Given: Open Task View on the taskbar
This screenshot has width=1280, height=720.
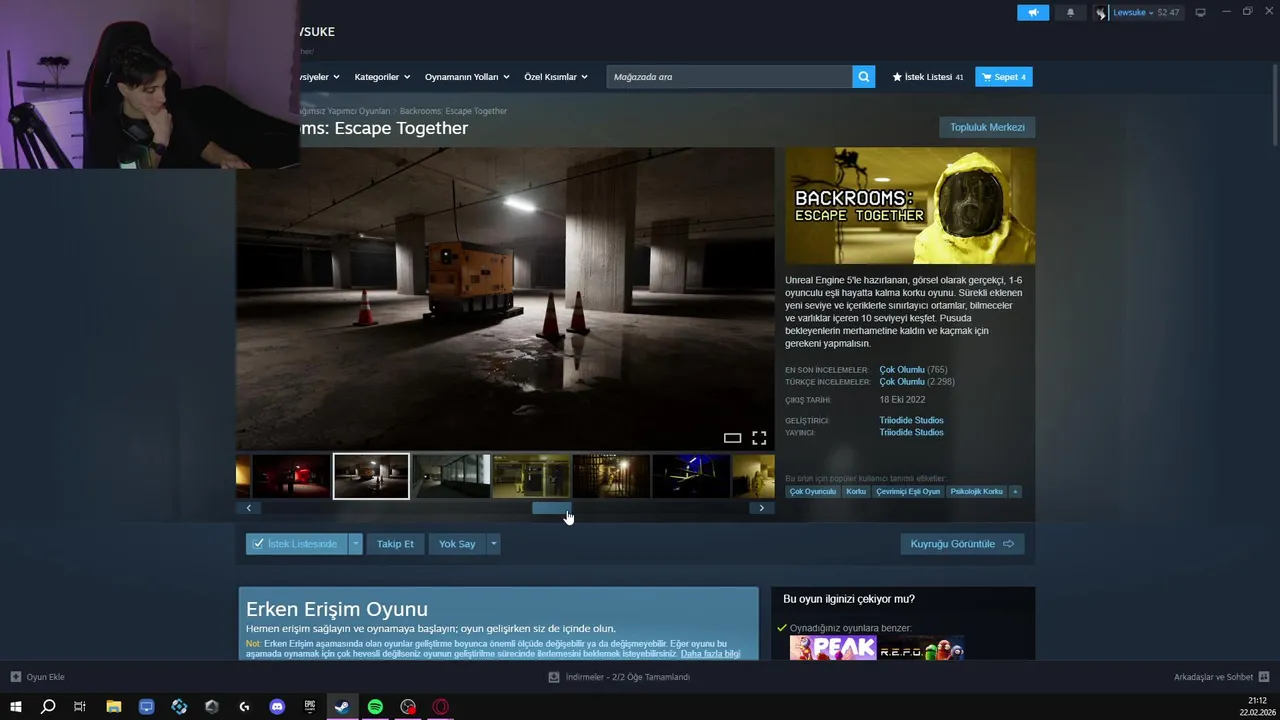Looking at the screenshot, I should 80,707.
